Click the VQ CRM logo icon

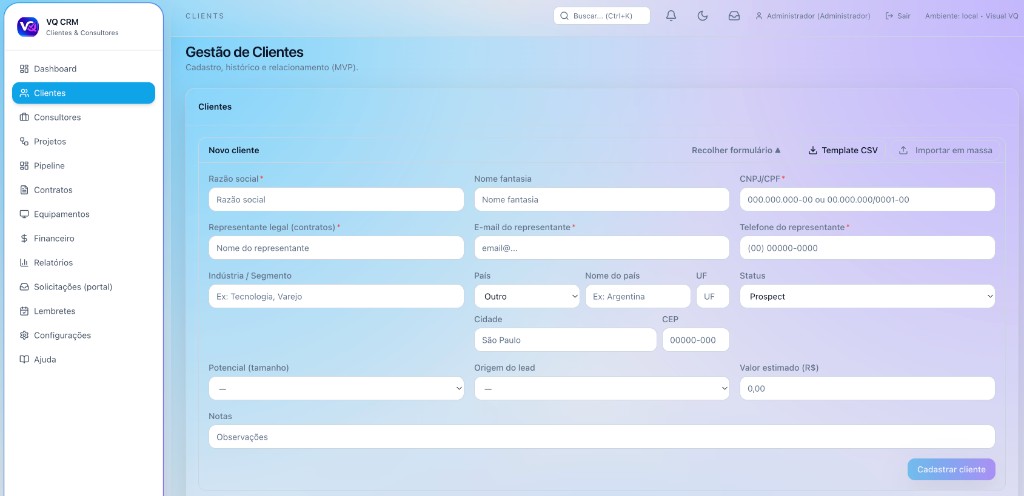[28, 27]
